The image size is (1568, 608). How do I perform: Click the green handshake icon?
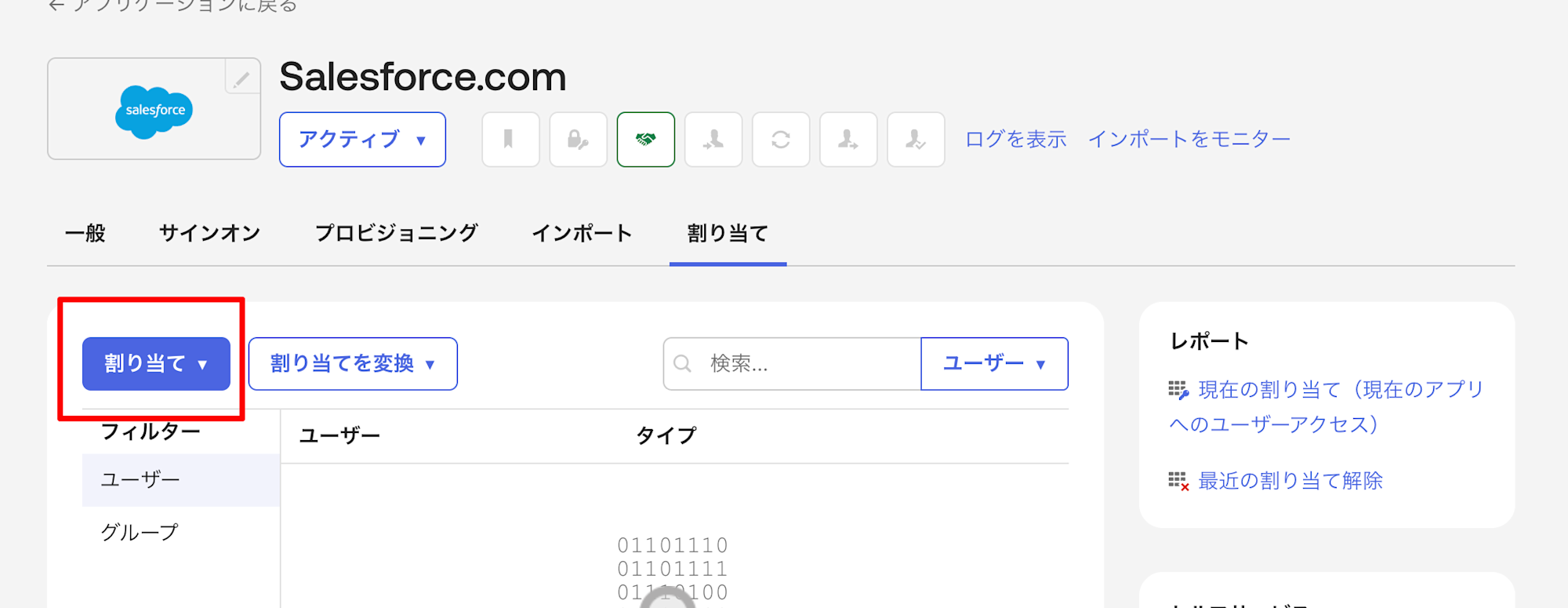[645, 140]
